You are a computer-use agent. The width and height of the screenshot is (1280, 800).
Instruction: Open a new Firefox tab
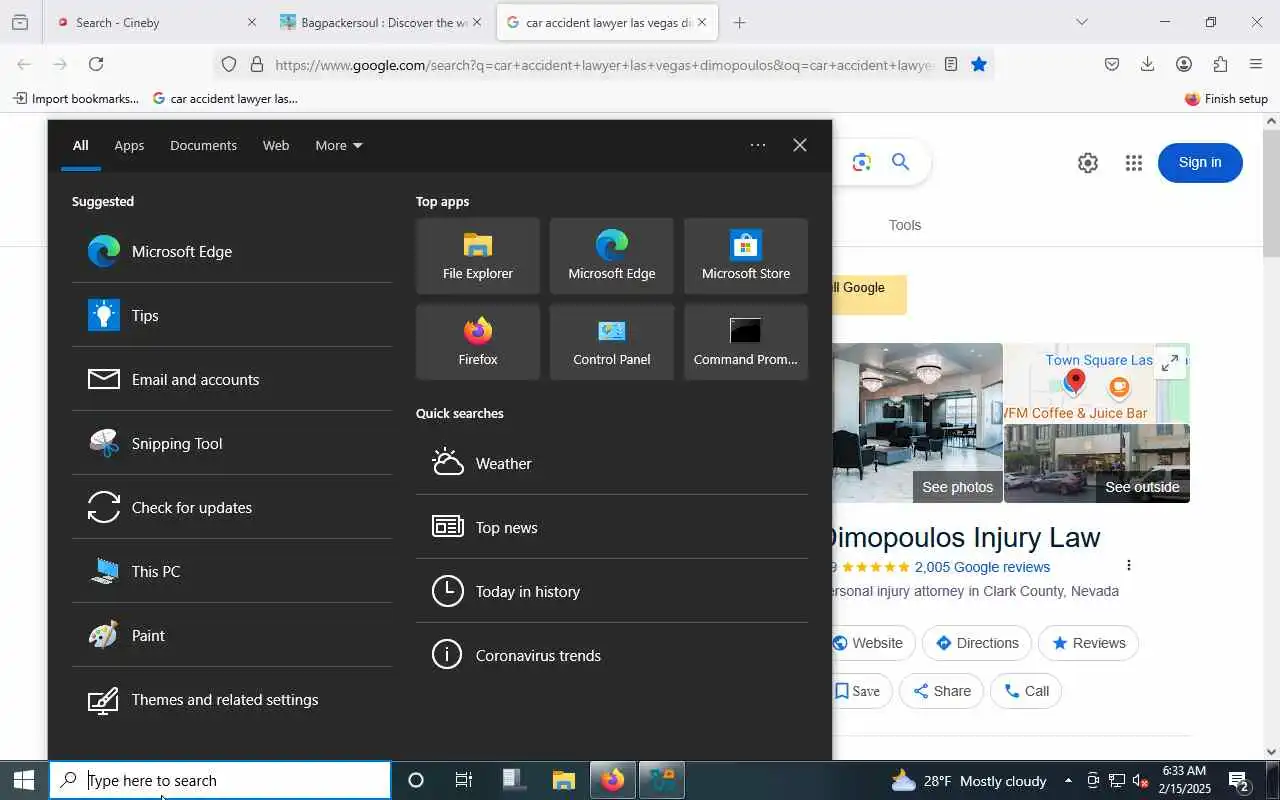coord(739,22)
